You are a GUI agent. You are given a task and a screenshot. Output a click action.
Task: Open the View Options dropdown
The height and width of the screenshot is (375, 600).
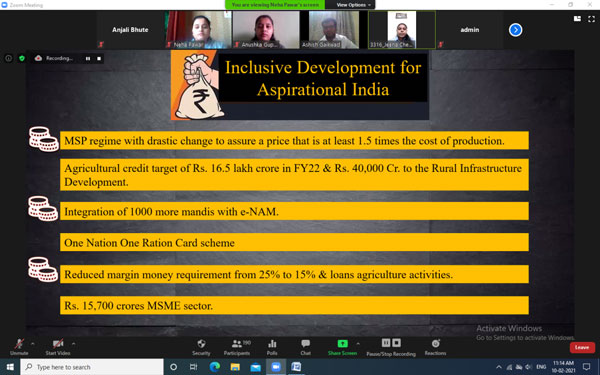coord(354,5)
